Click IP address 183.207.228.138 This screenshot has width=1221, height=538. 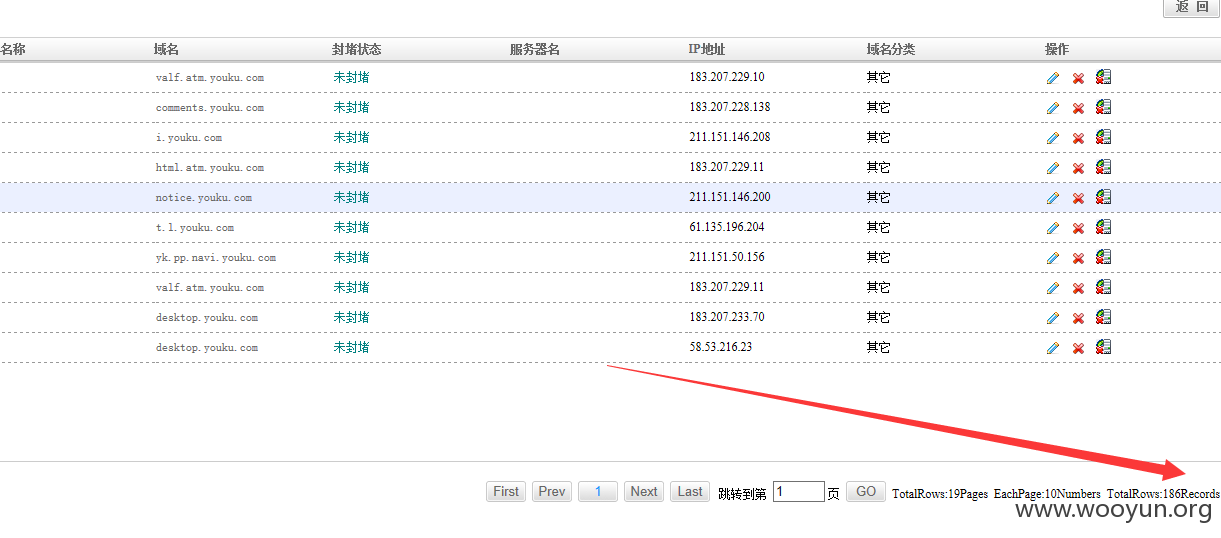[x=730, y=107]
